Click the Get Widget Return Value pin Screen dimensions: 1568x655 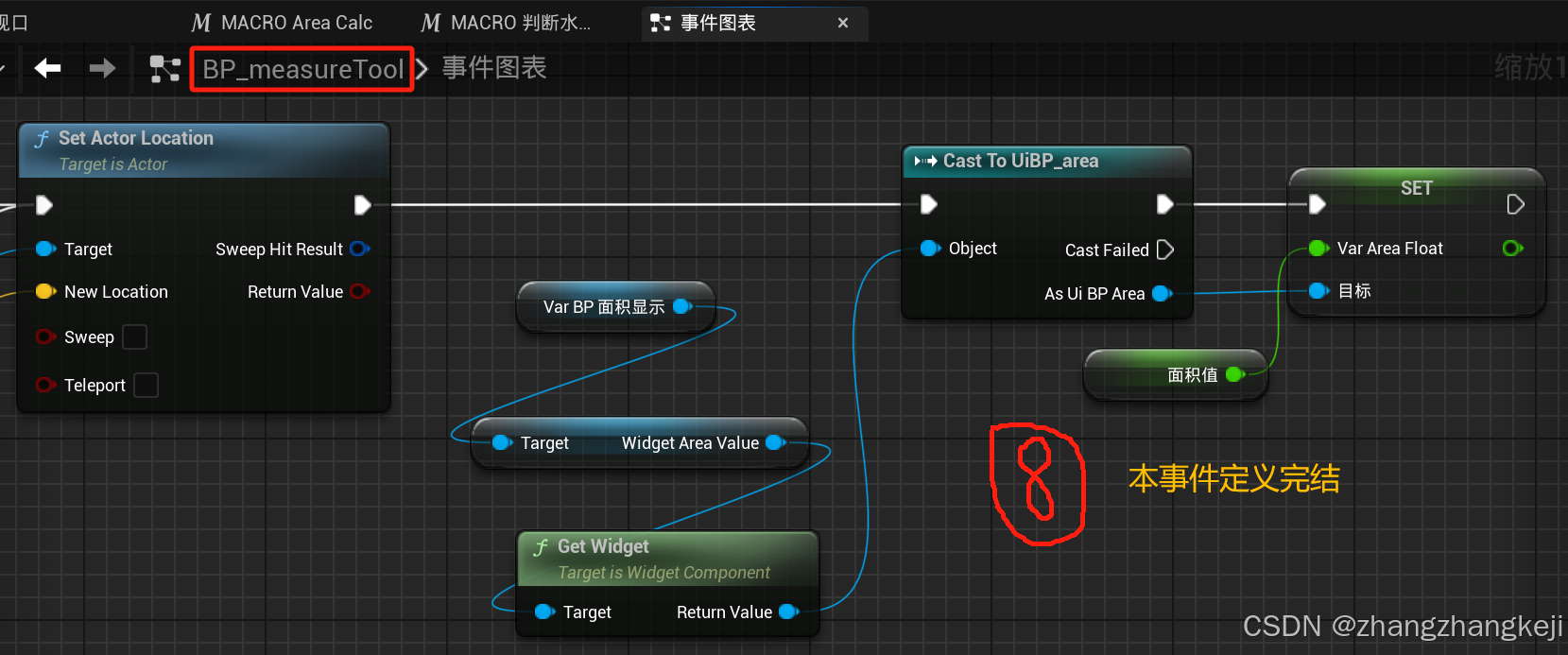pos(789,612)
